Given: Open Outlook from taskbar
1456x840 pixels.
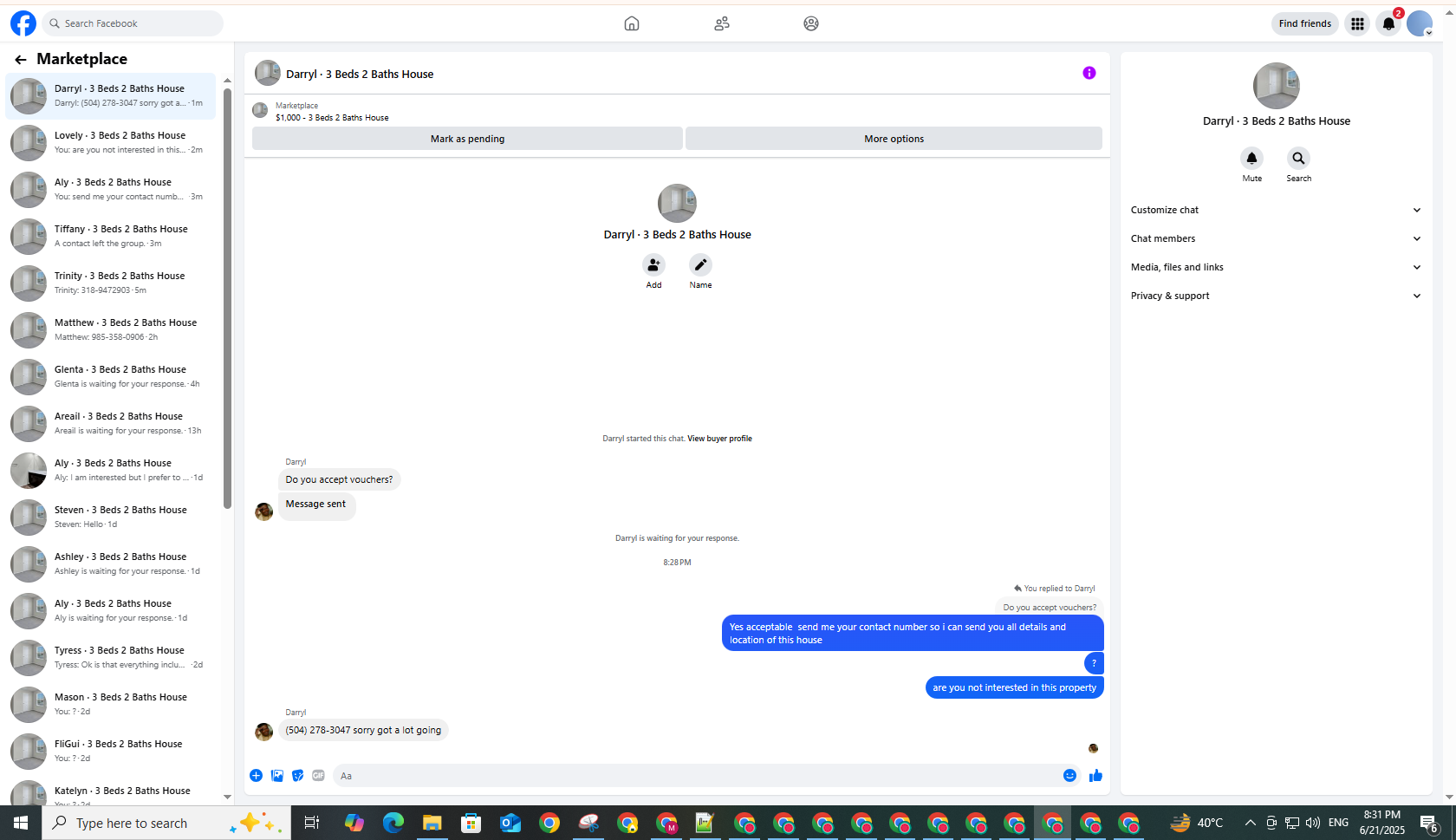Looking at the screenshot, I should pos(510,823).
